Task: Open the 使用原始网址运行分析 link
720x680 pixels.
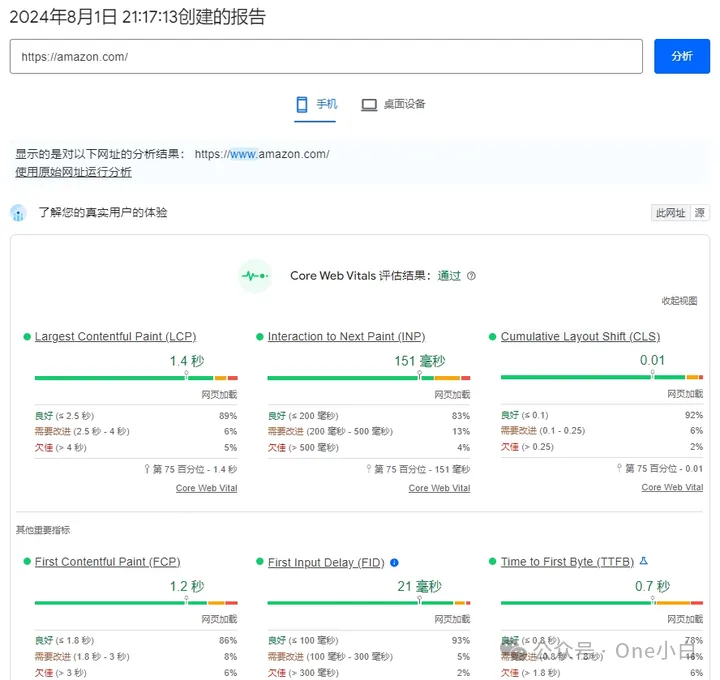Action: 73,172
